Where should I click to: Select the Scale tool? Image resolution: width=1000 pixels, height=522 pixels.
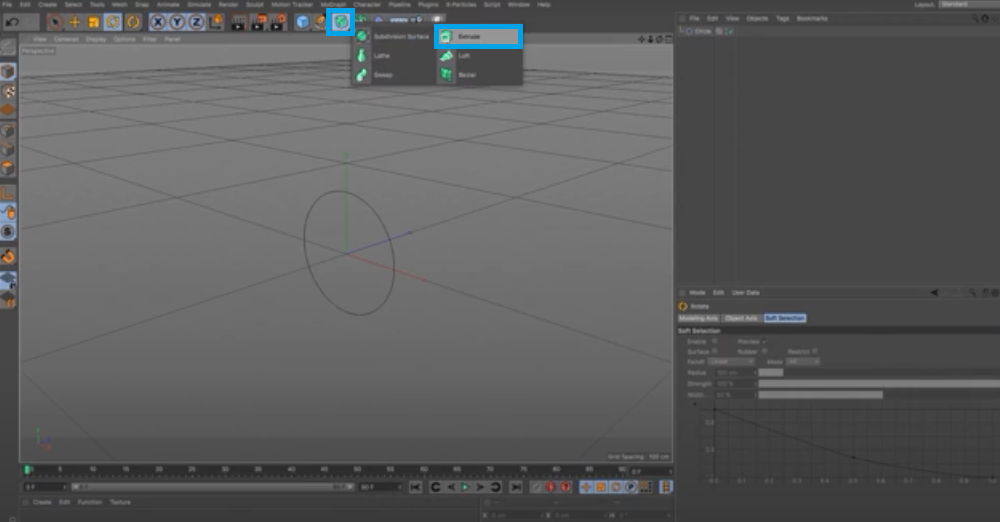[x=93, y=22]
